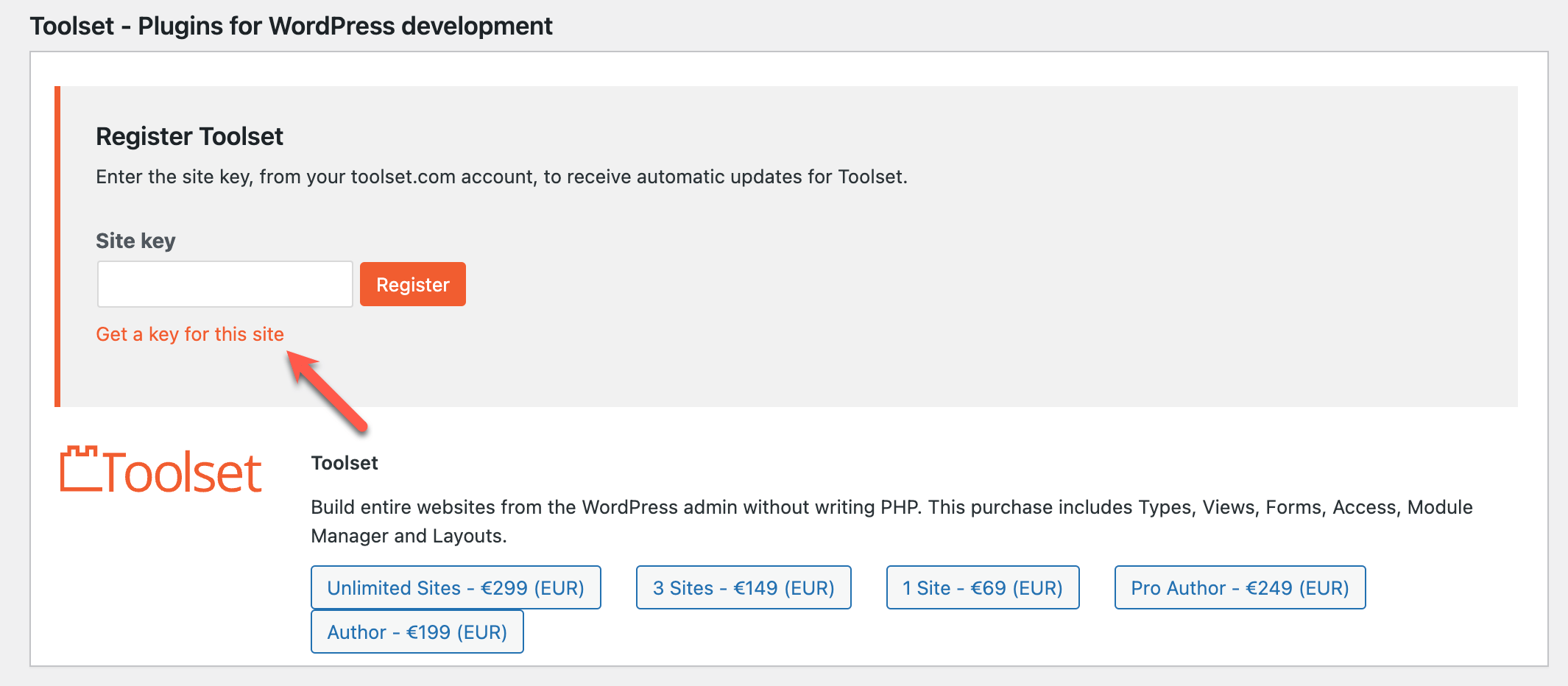Screen dimensions: 1568x686
Task: Click the orange Register button
Action: [413, 284]
